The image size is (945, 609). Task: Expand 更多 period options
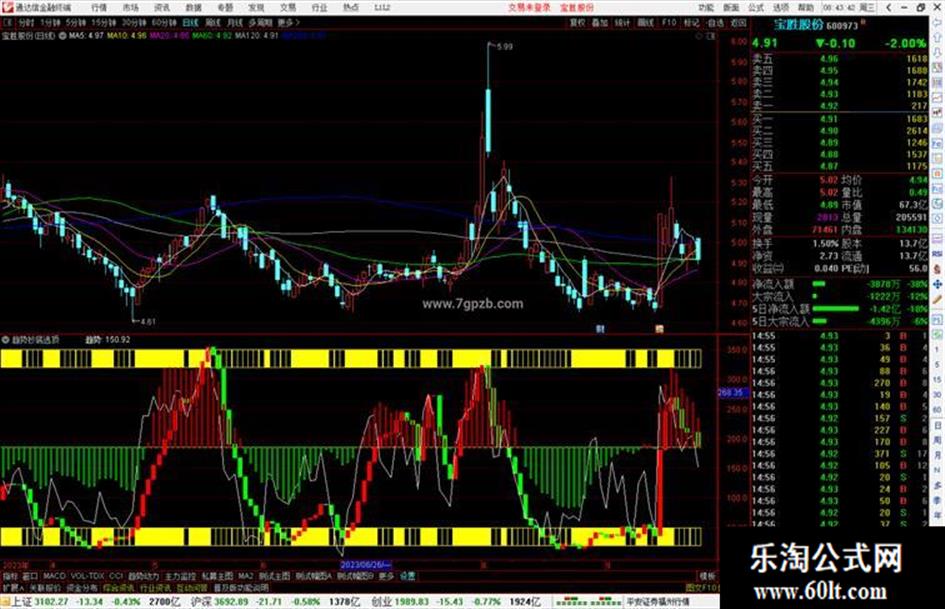(288, 22)
